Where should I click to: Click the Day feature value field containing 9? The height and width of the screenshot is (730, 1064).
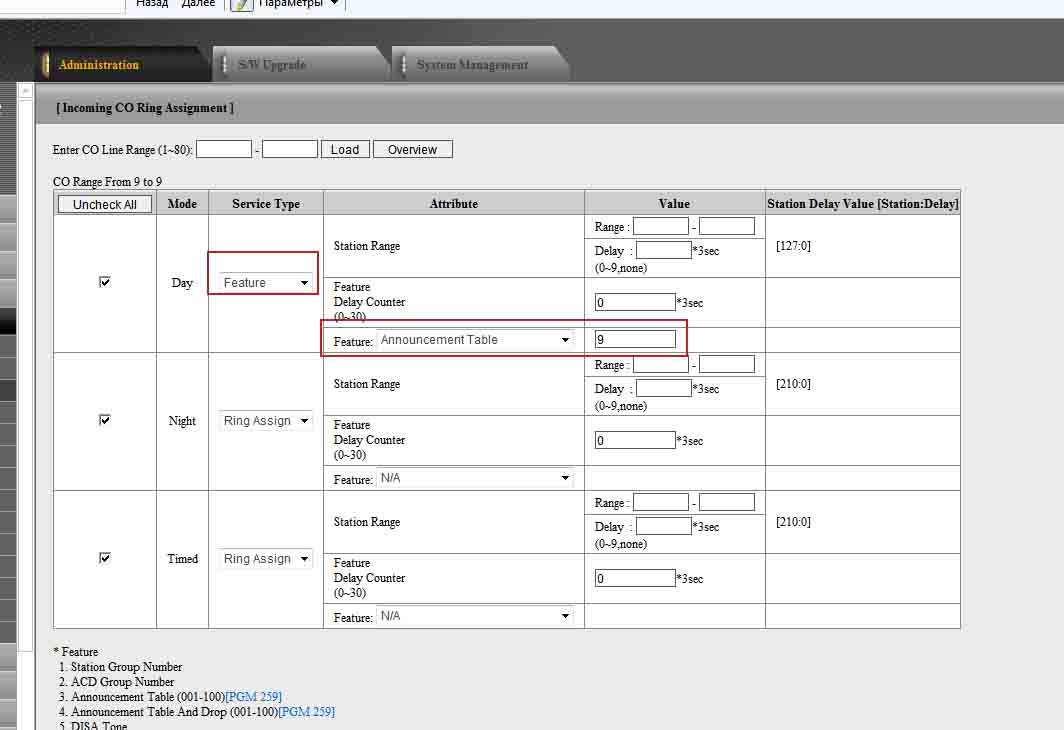(635, 340)
